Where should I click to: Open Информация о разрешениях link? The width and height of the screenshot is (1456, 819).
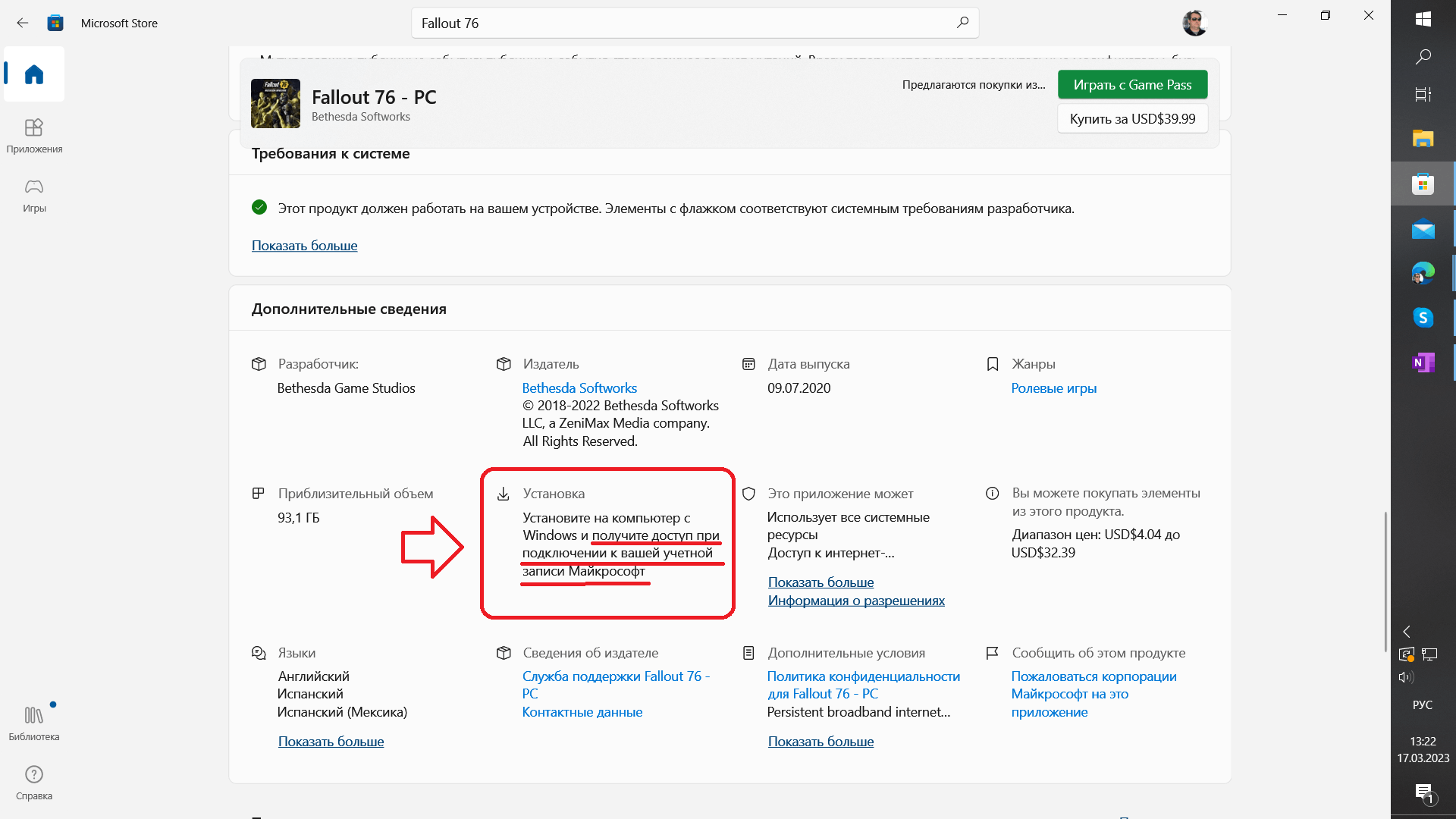[856, 600]
